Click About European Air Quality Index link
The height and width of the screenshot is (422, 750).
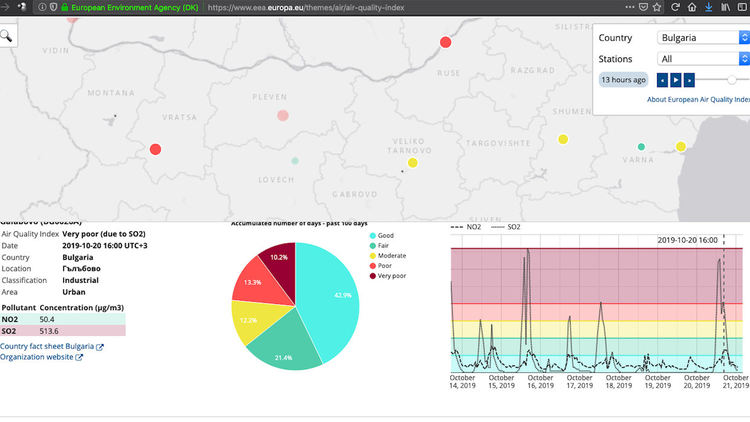(697, 100)
